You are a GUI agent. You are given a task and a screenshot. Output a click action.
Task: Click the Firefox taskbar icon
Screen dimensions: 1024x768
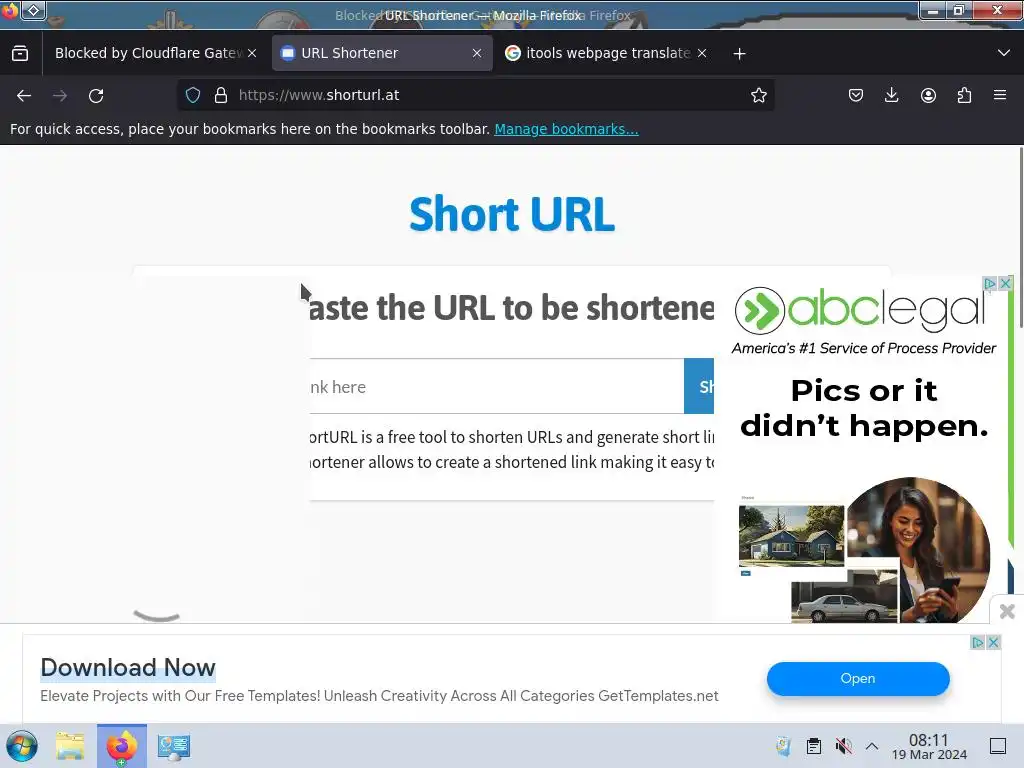pos(121,746)
